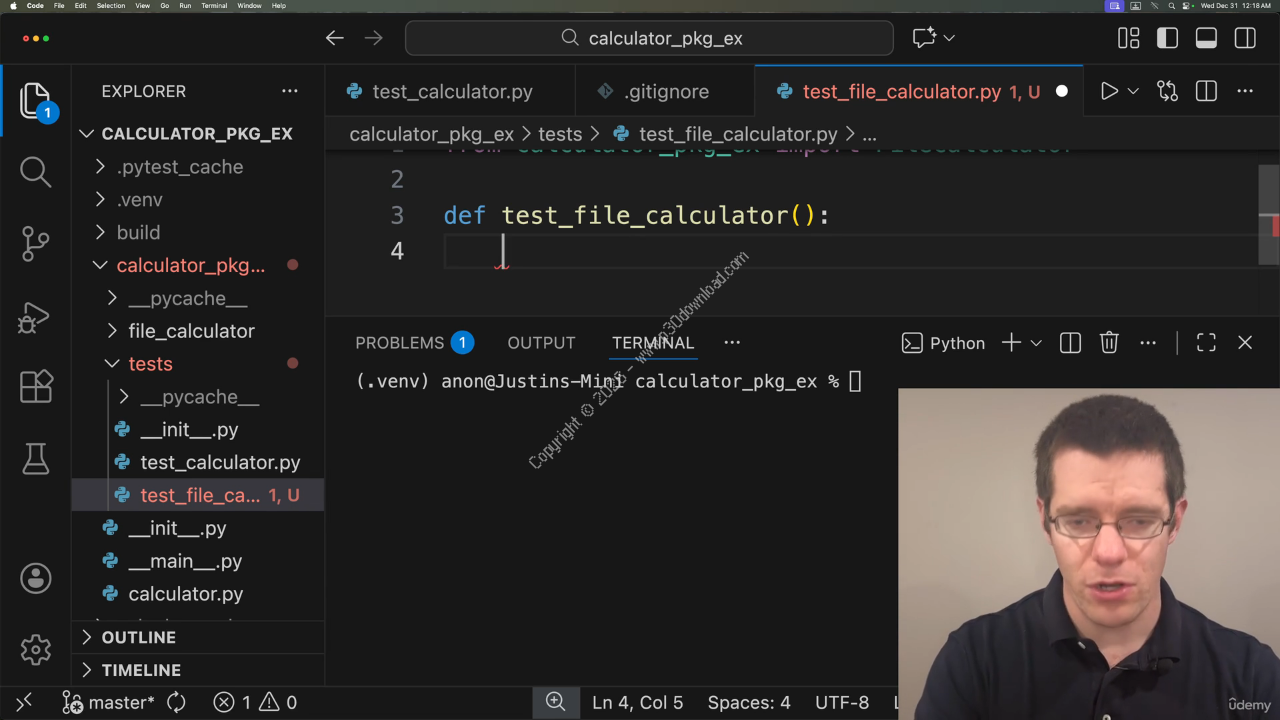Switch to the test_calculator.py tab
The width and height of the screenshot is (1280, 720).
[451, 91]
